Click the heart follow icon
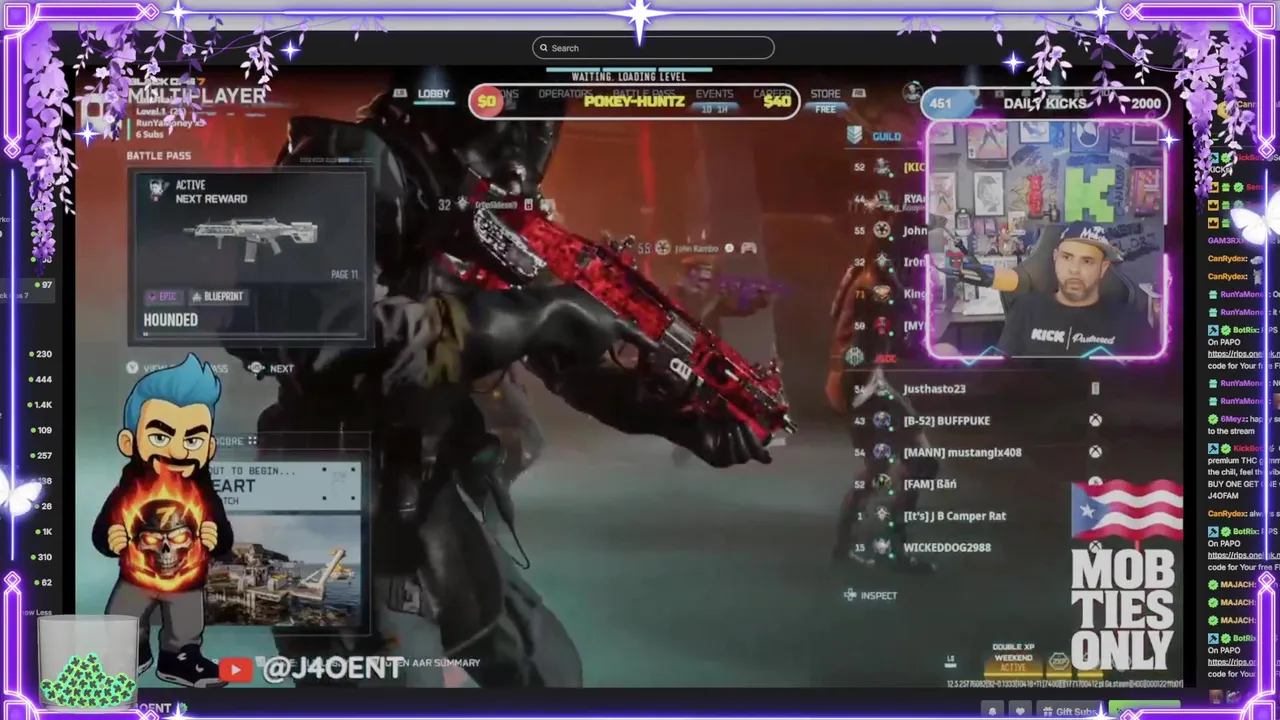Image resolution: width=1280 pixels, height=720 pixels. [x=1020, y=711]
